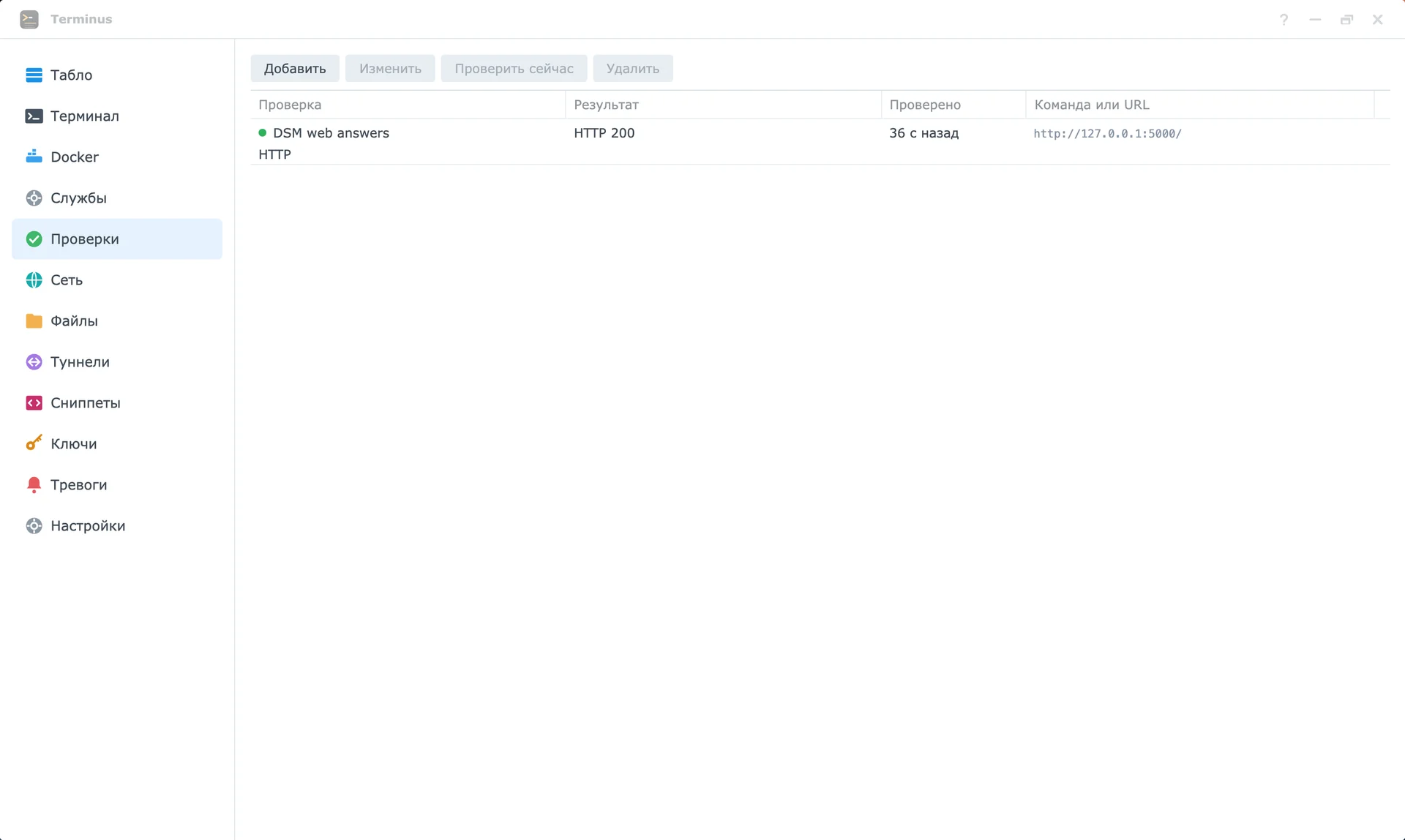This screenshot has width=1405, height=840.
Task: Open help via the question mark icon
Action: 1284,19
